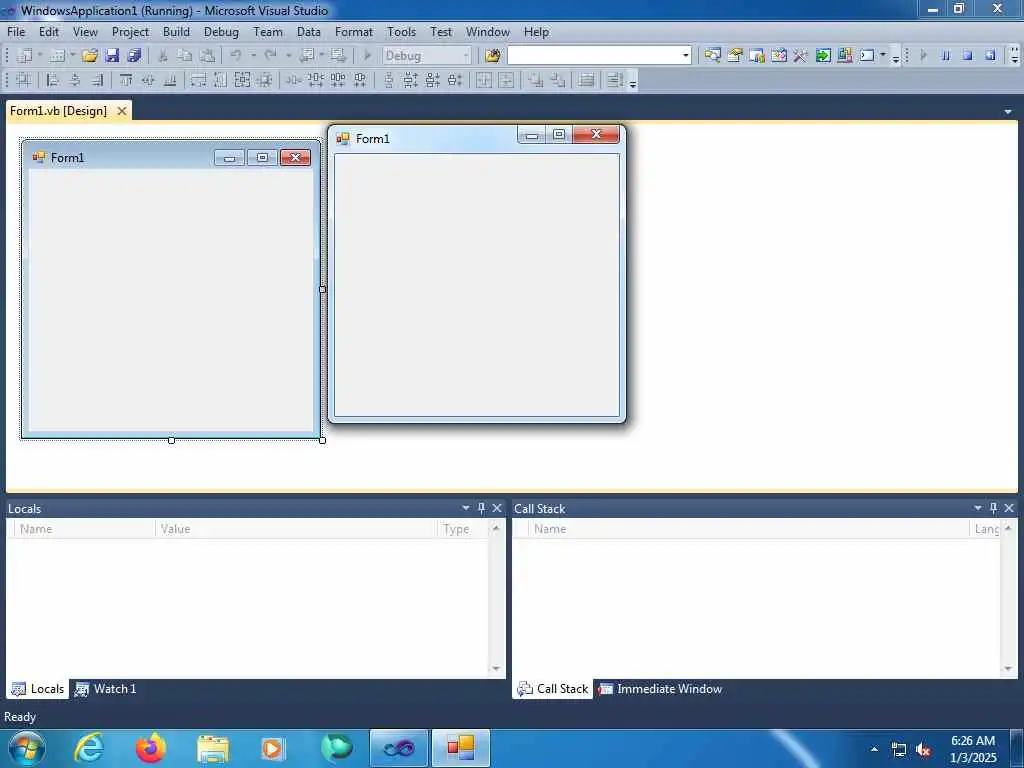The height and width of the screenshot is (768, 1024).
Task: Click the Align Bottoms layout icon
Action: pyautogui.click(x=170, y=80)
